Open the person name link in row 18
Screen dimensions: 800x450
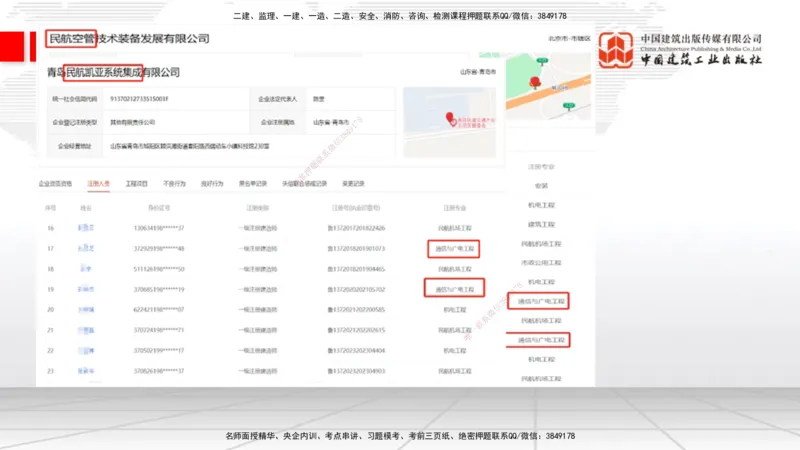click(x=86, y=269)
